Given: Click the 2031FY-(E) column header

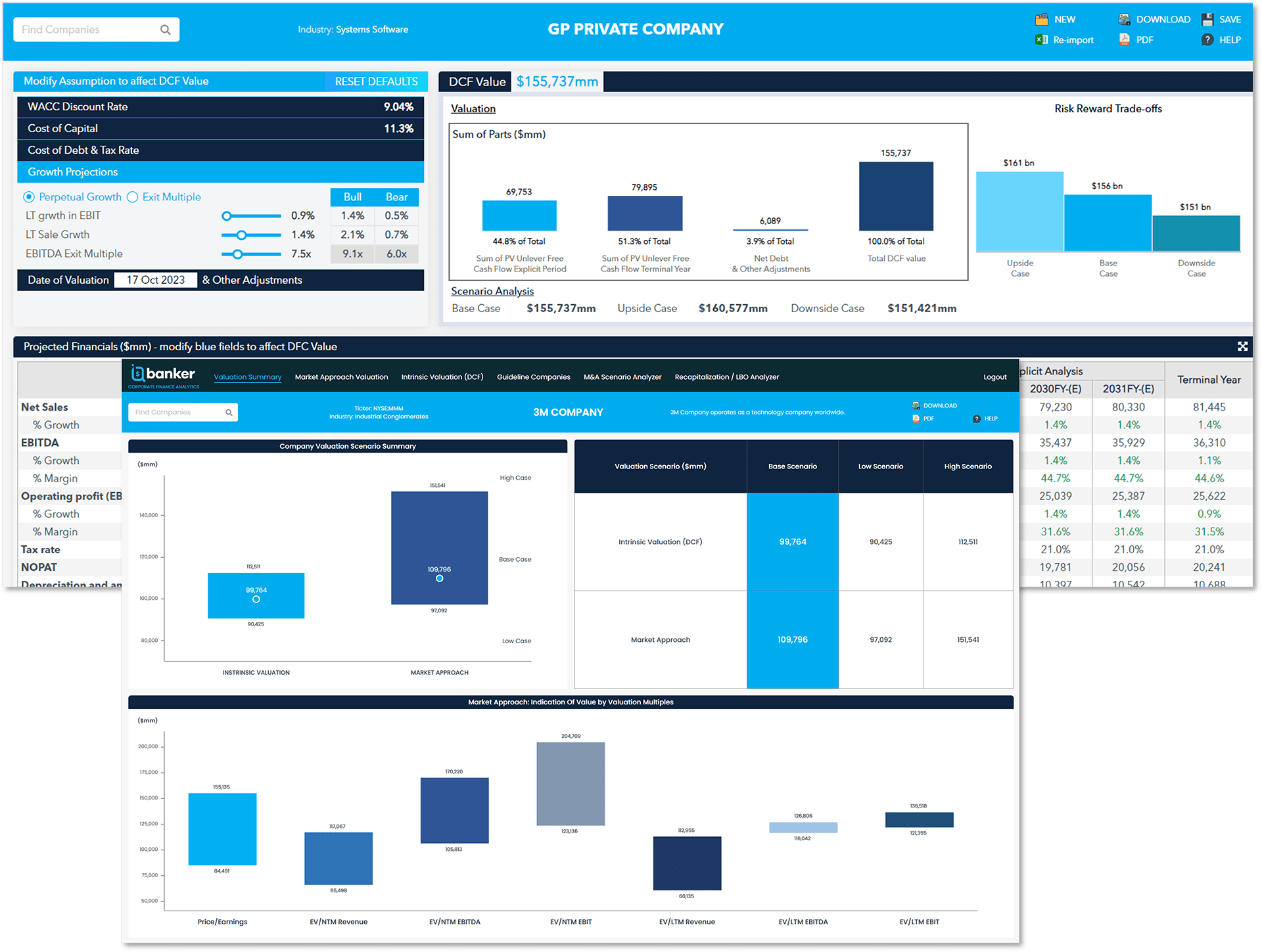Looking at the screenshot, I should pos(1128,389).
